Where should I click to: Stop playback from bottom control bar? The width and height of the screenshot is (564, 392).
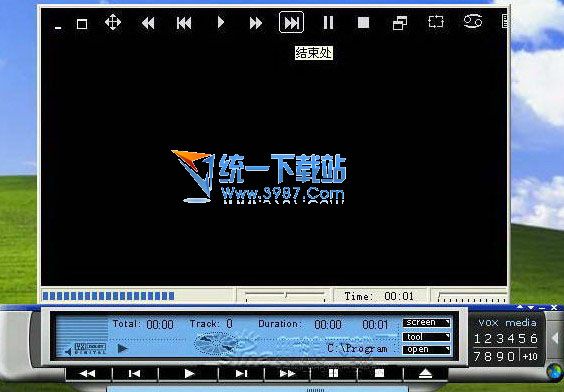(x=379, y=374)
